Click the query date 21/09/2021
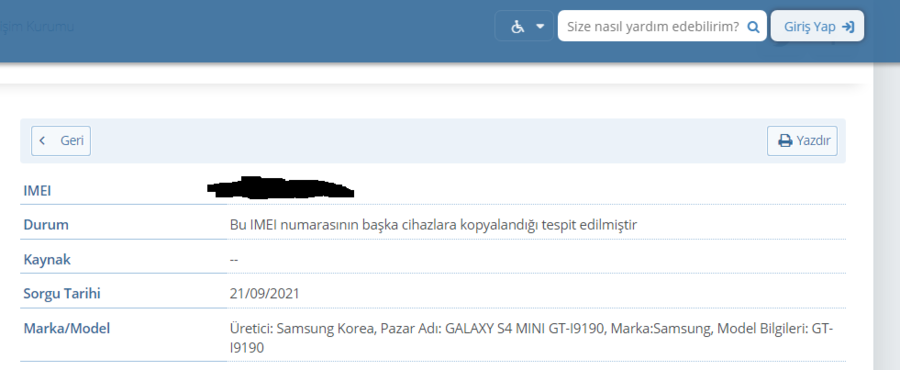Screen dimensions: 900x370 265,294
